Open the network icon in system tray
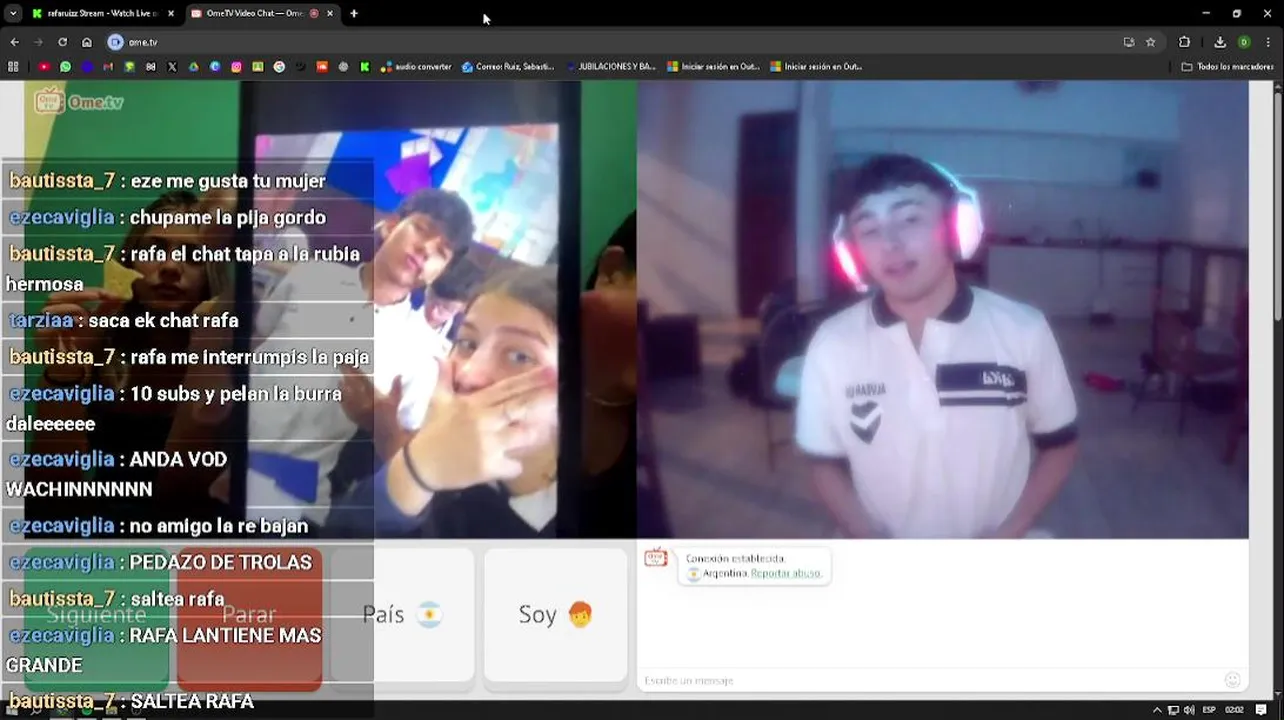The width and height of the screenshot is (1284, 720). tap(1173, 710)
